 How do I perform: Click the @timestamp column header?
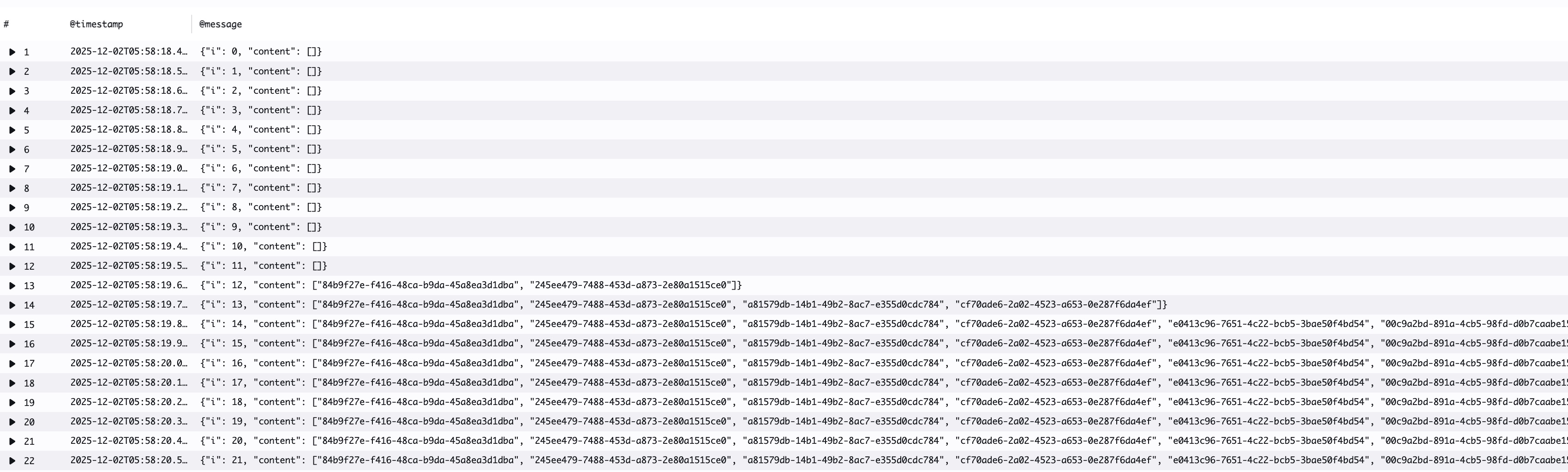(96, 24)
